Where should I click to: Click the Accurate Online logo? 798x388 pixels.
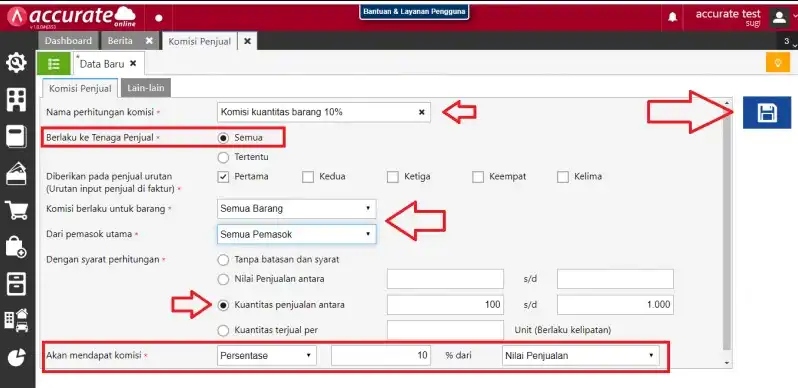click(71, 16)
